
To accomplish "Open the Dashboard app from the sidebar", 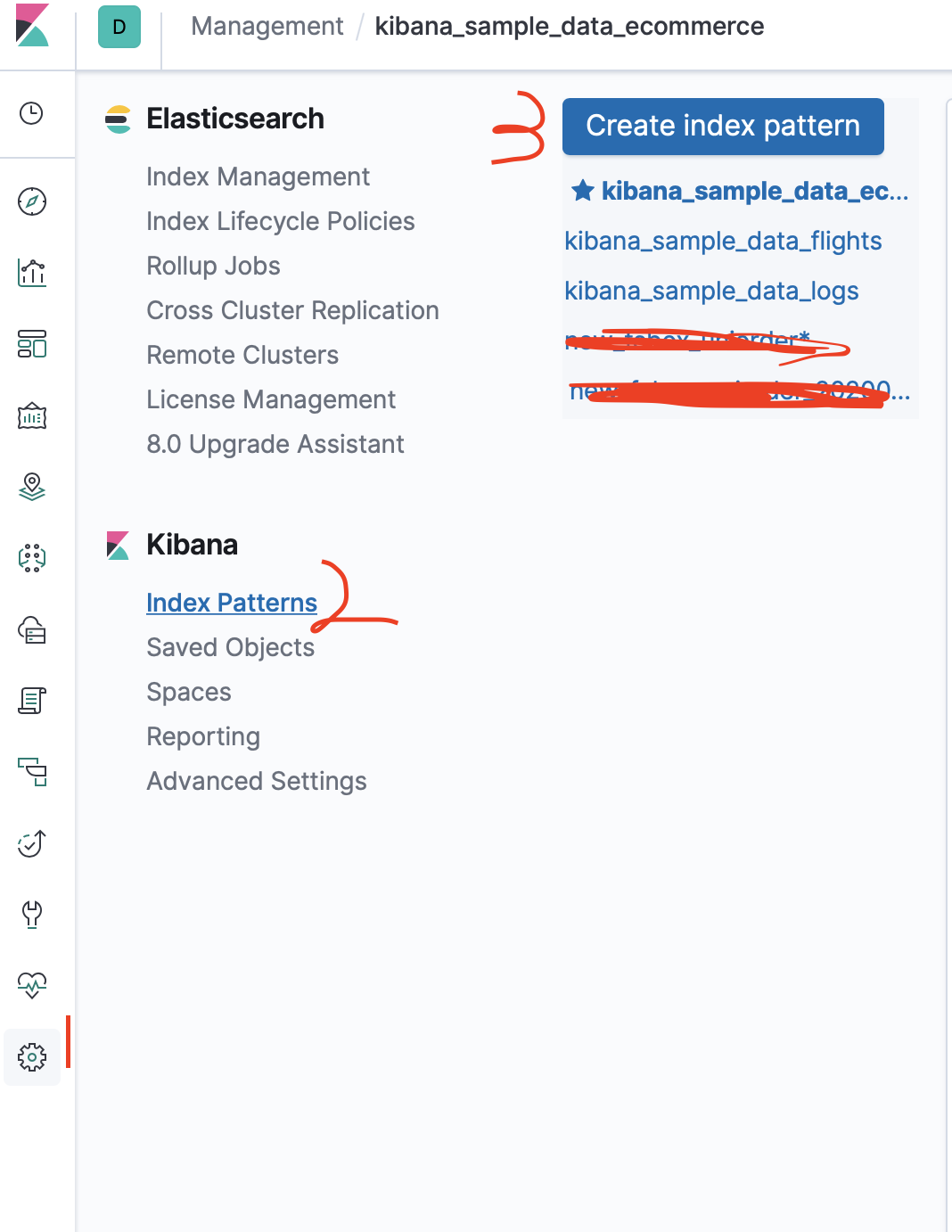I will 32,345.
